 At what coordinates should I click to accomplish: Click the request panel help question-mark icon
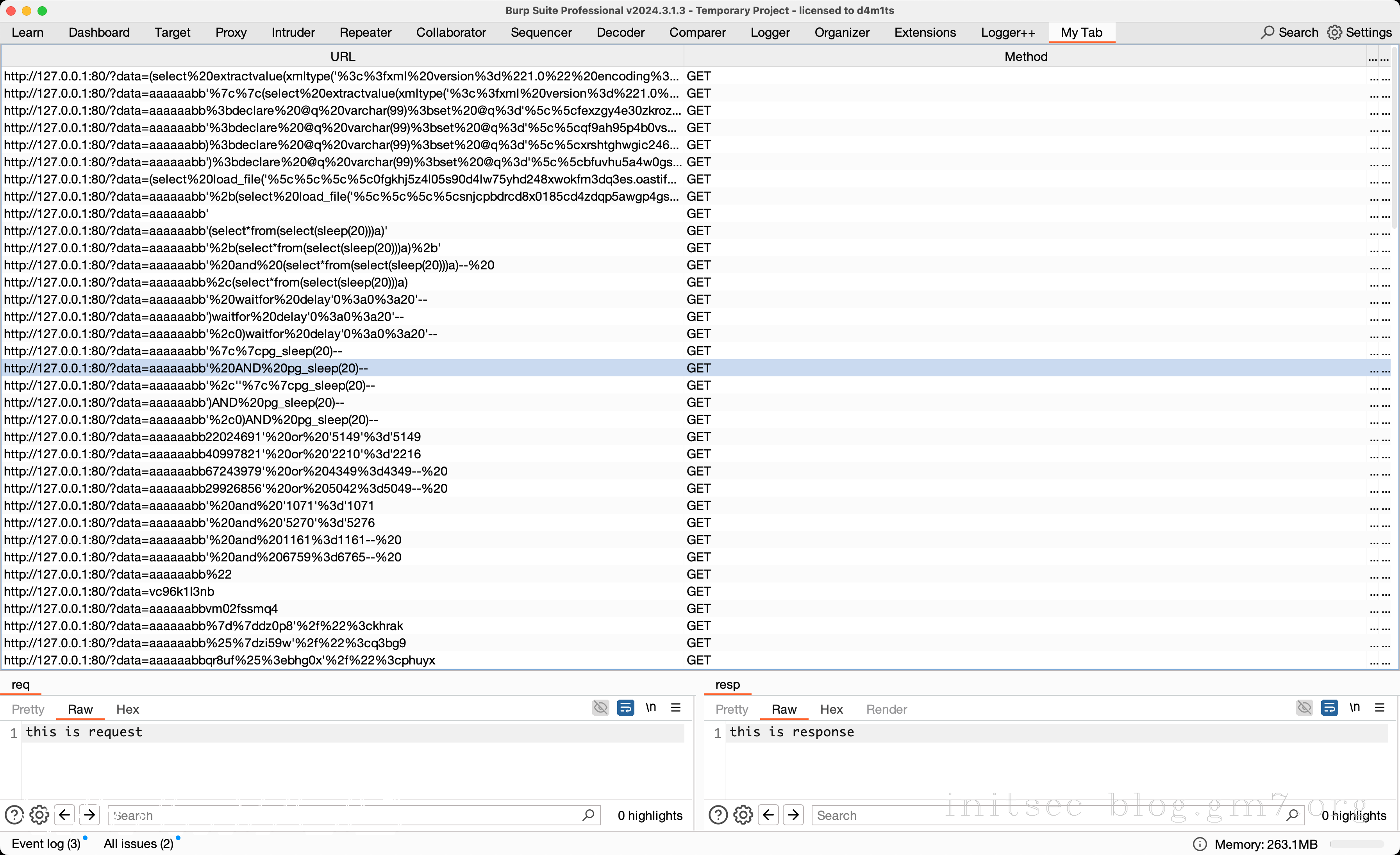pyautogui.click(x=14, y=815)
